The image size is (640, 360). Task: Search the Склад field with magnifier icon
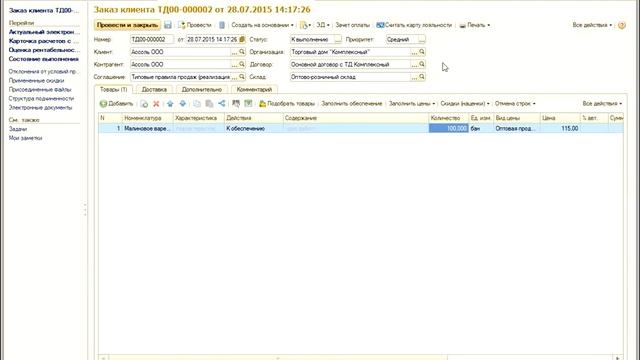pos(422,77)
